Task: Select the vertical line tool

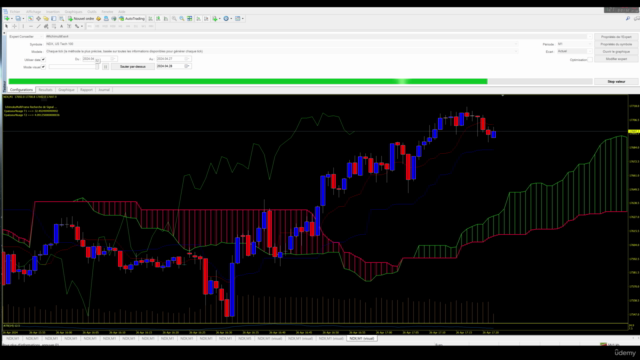Action: coord(23,26)
